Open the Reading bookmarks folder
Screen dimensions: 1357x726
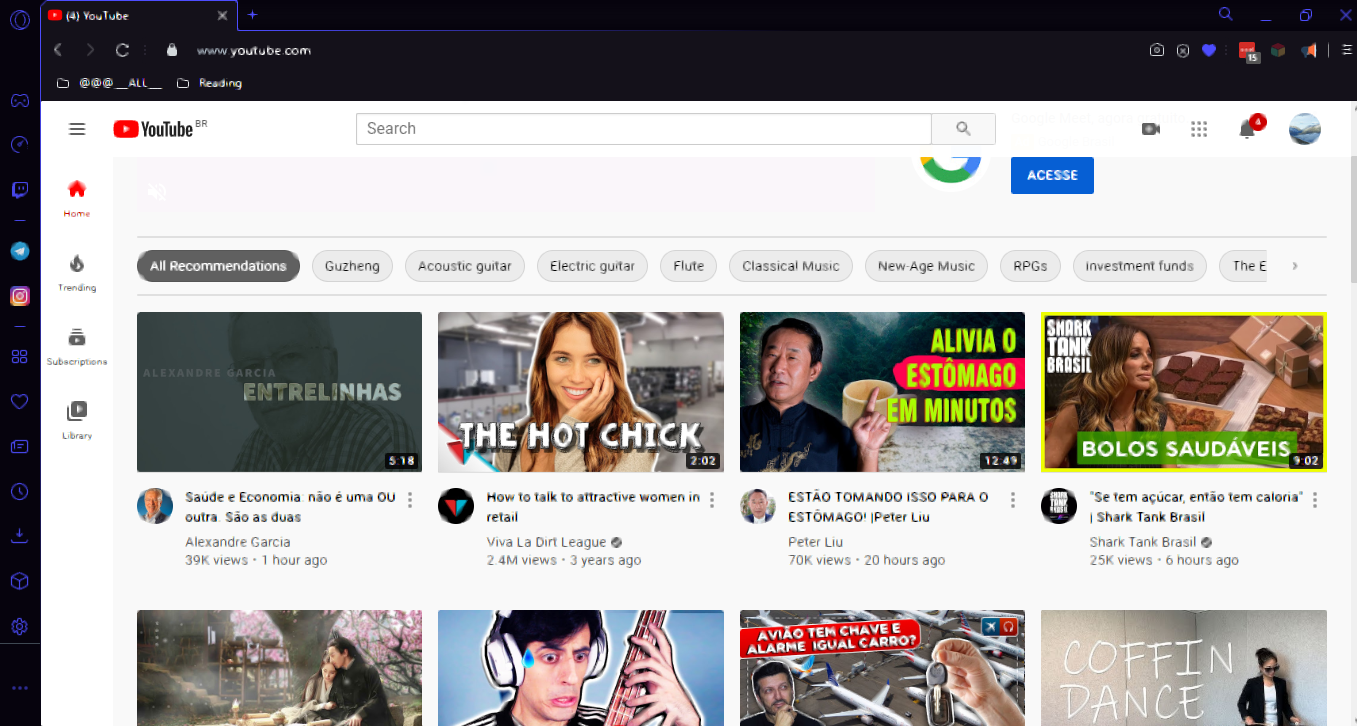[210, 83]
